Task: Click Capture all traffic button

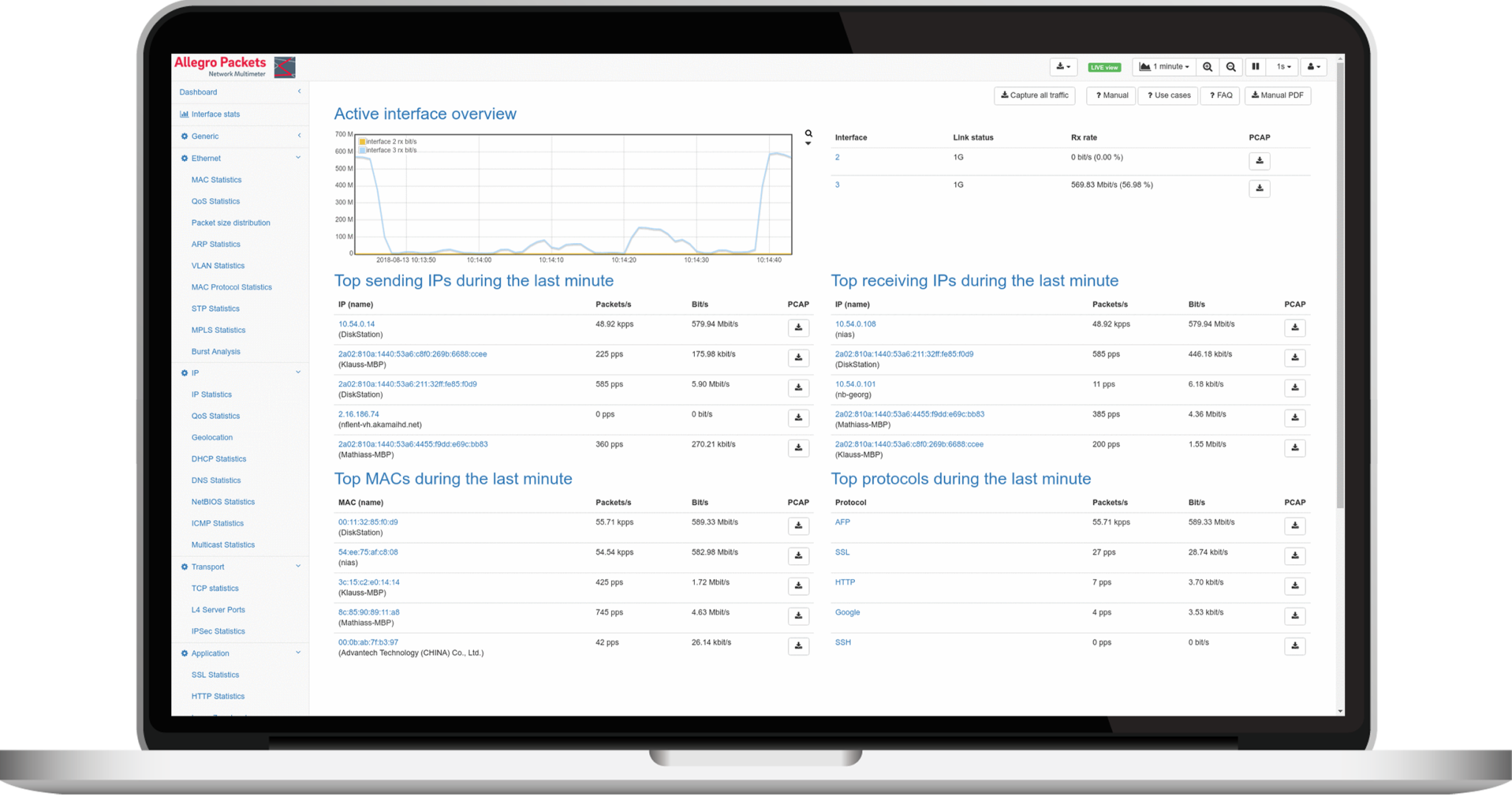Action: pyautogui.click(x=1034, y=95)
